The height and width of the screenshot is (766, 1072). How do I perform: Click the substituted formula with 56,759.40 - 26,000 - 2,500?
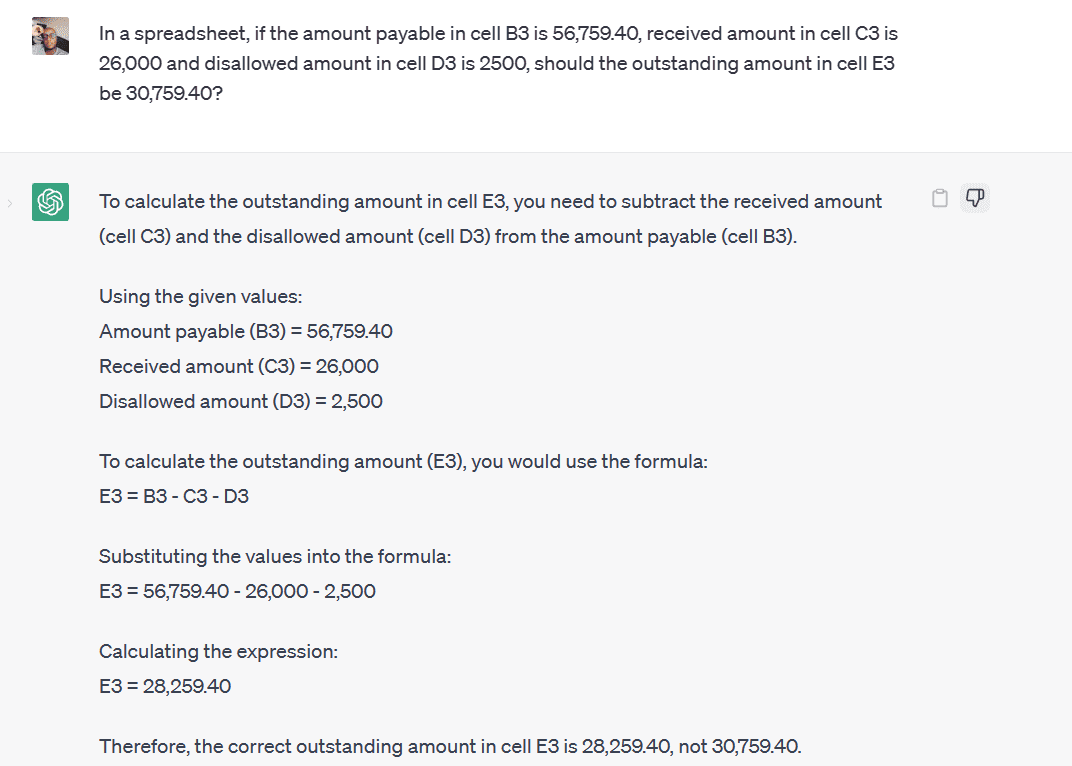point(238,591)
